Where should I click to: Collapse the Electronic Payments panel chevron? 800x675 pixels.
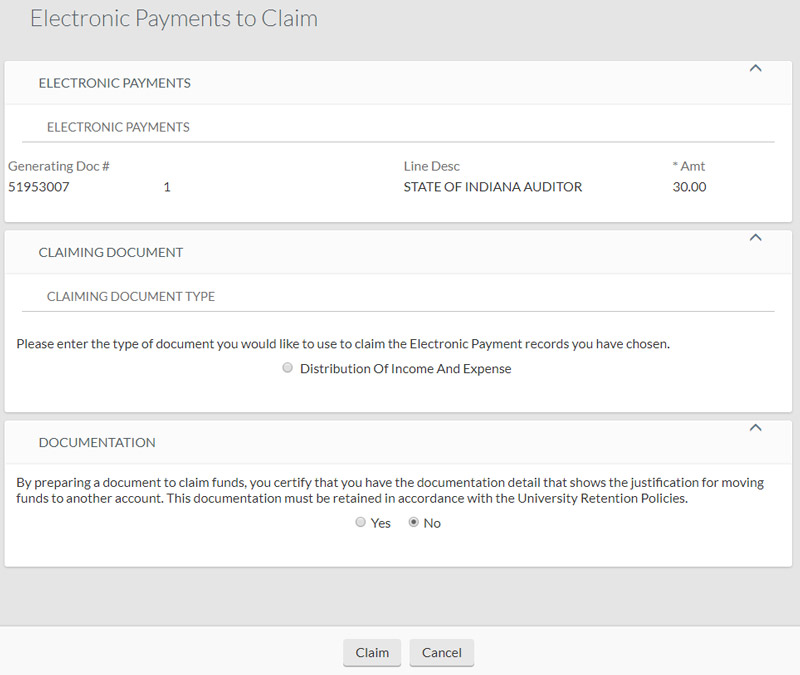pyautogui.click(x=756, y=69)
